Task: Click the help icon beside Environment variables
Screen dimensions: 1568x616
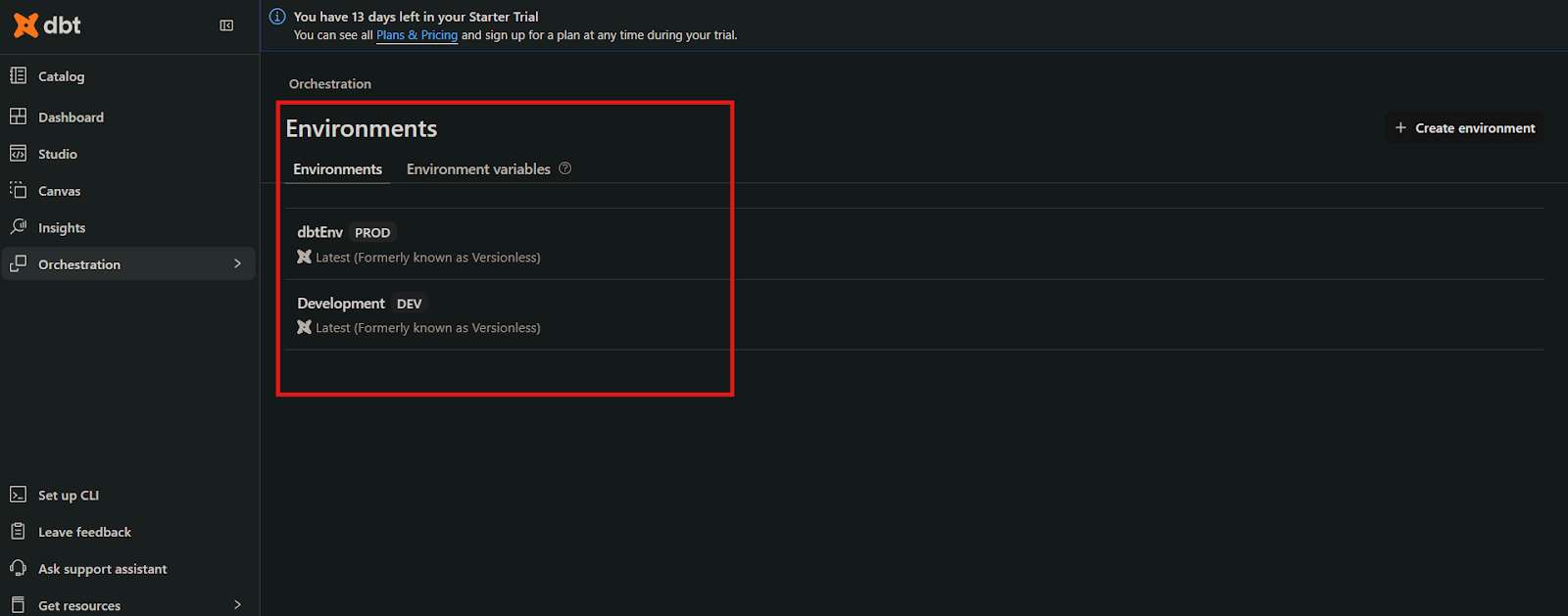Action: tap(565, 168)
